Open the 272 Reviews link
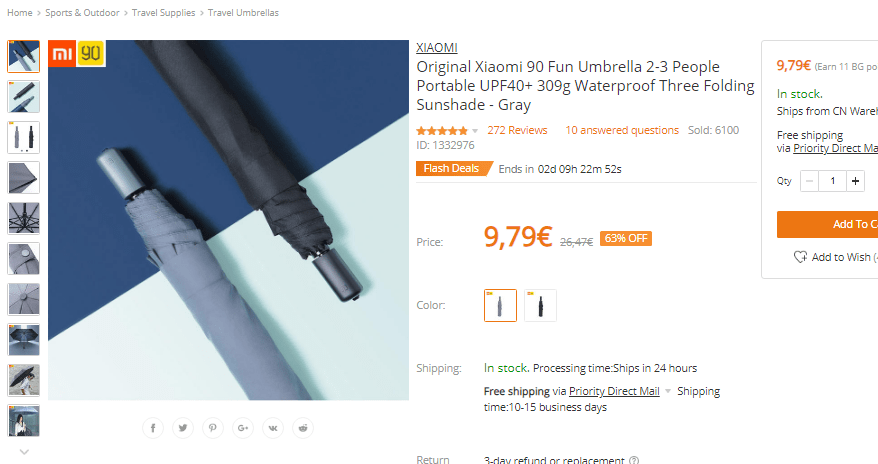Screen dimensions: 878x464 [x=517, y=130]
